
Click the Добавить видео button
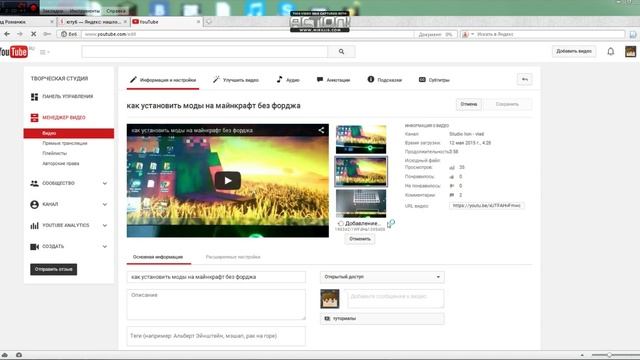[574, 51]
